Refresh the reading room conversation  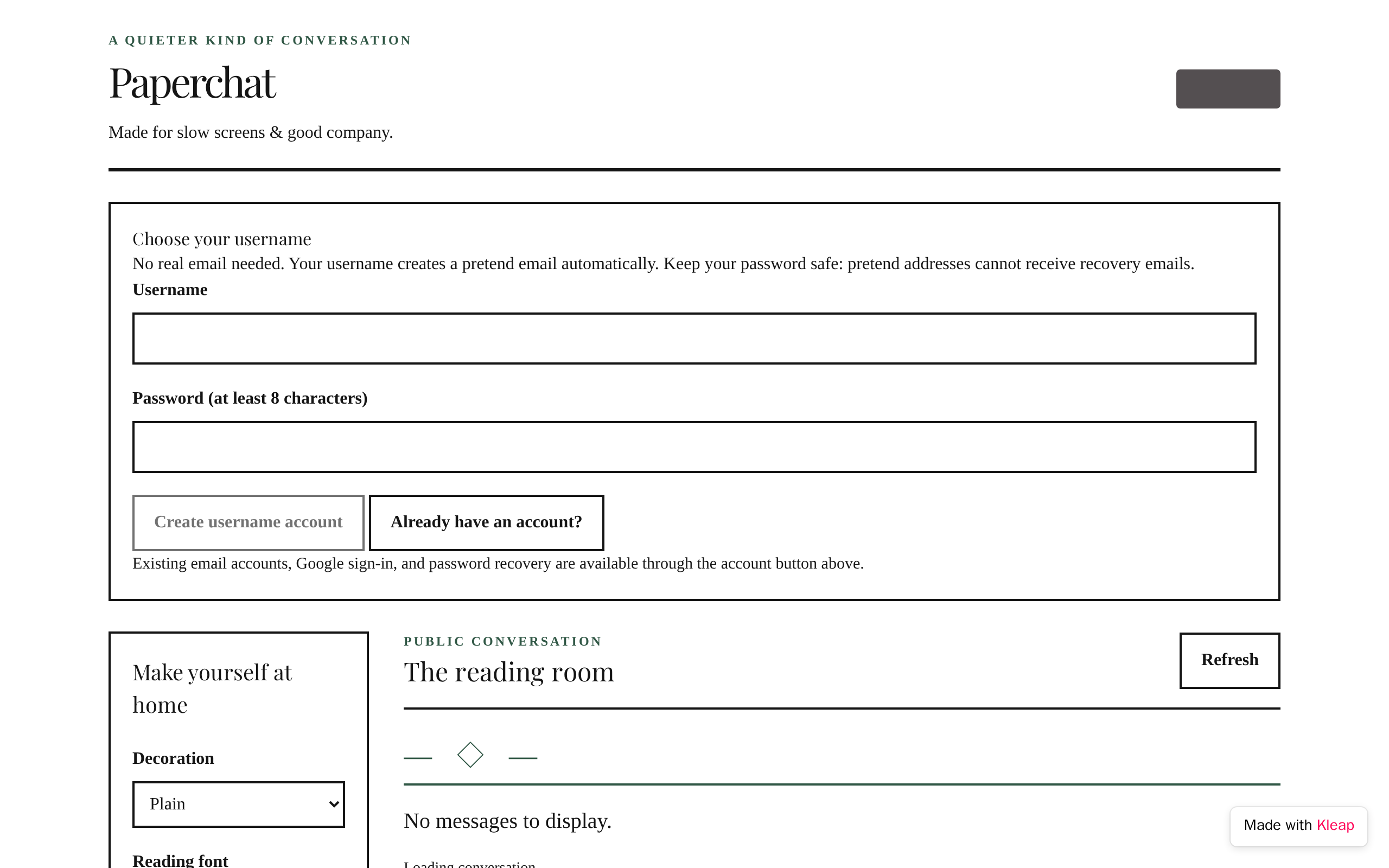(1229, 660)
